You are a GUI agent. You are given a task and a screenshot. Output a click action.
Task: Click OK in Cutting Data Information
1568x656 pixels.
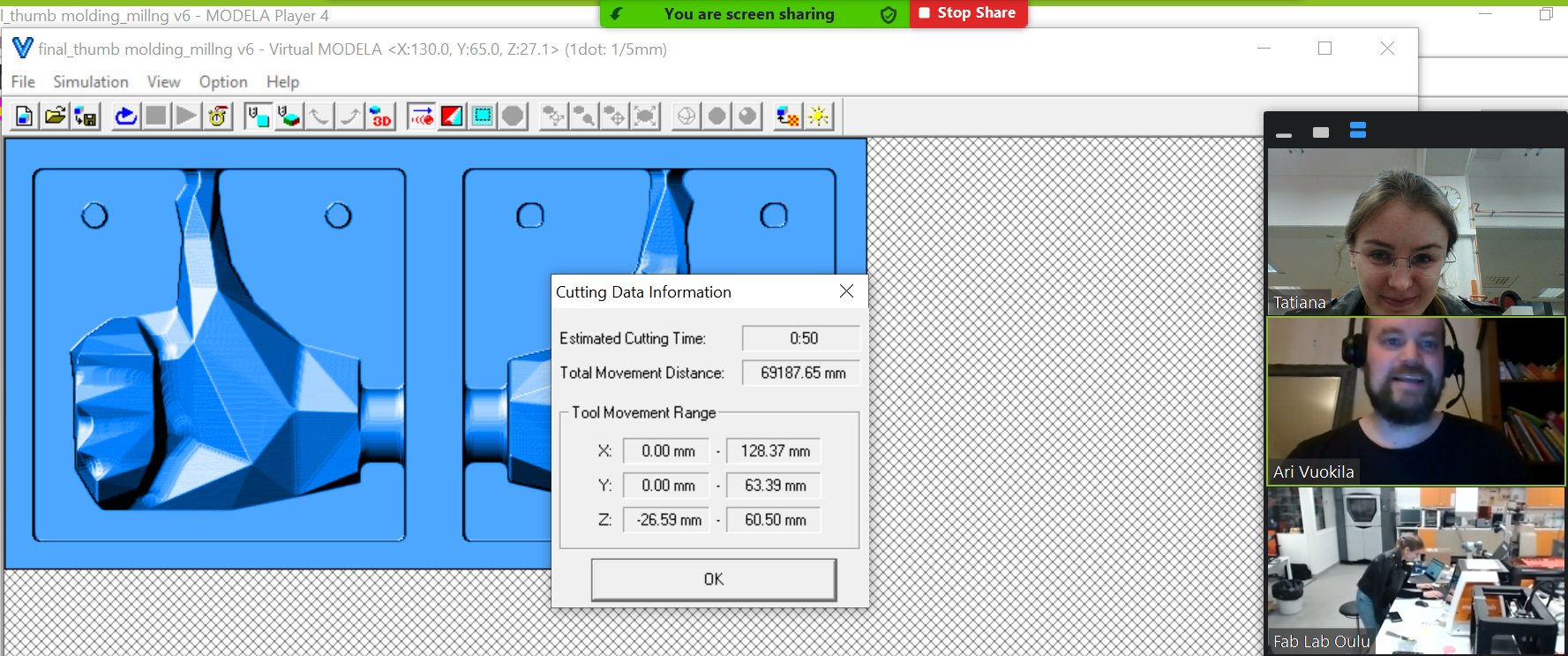pyautogui.click(x=714, y=579)
